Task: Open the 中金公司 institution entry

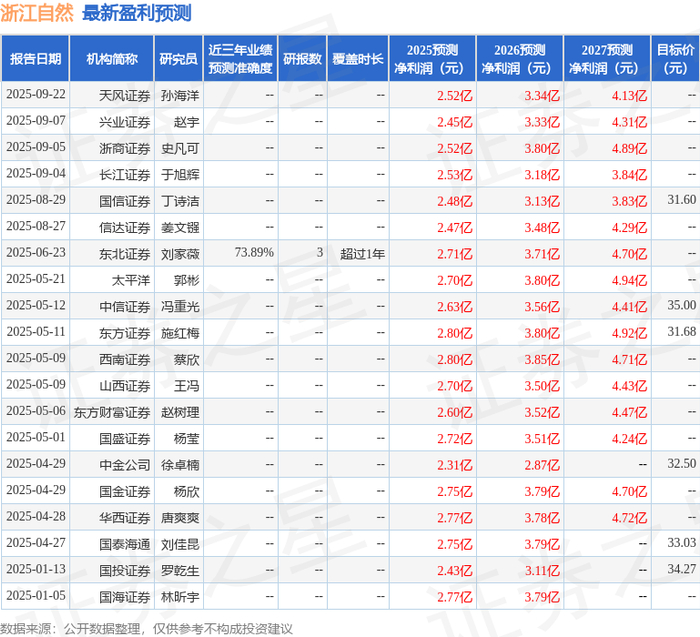Action: tap(125, 465)
